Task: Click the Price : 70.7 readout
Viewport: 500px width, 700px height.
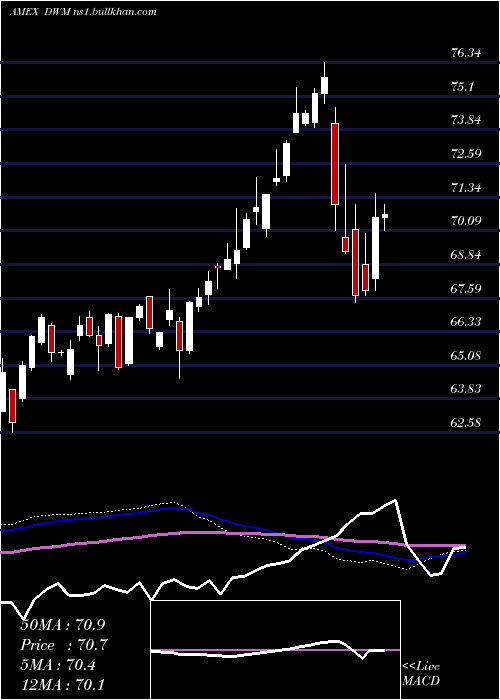Action: coord(64,645)
